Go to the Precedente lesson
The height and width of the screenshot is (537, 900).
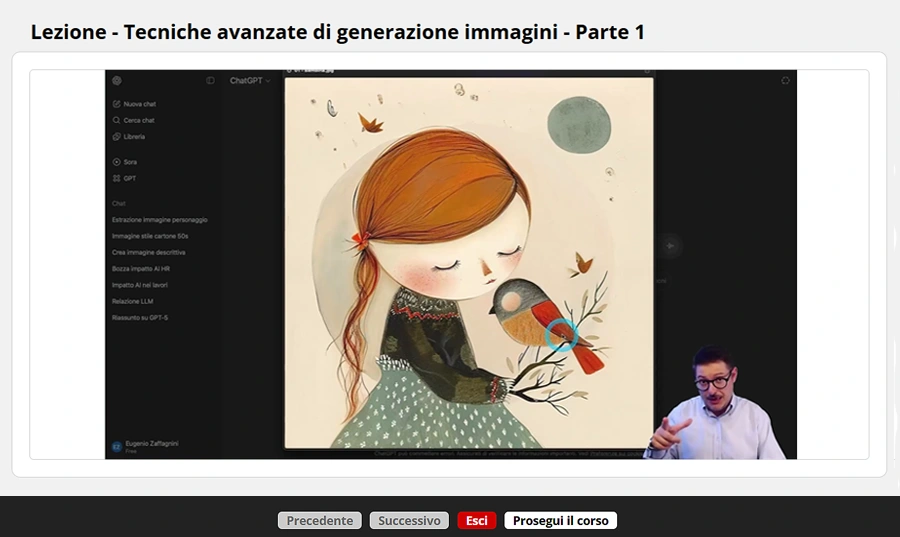coord(320,520)
